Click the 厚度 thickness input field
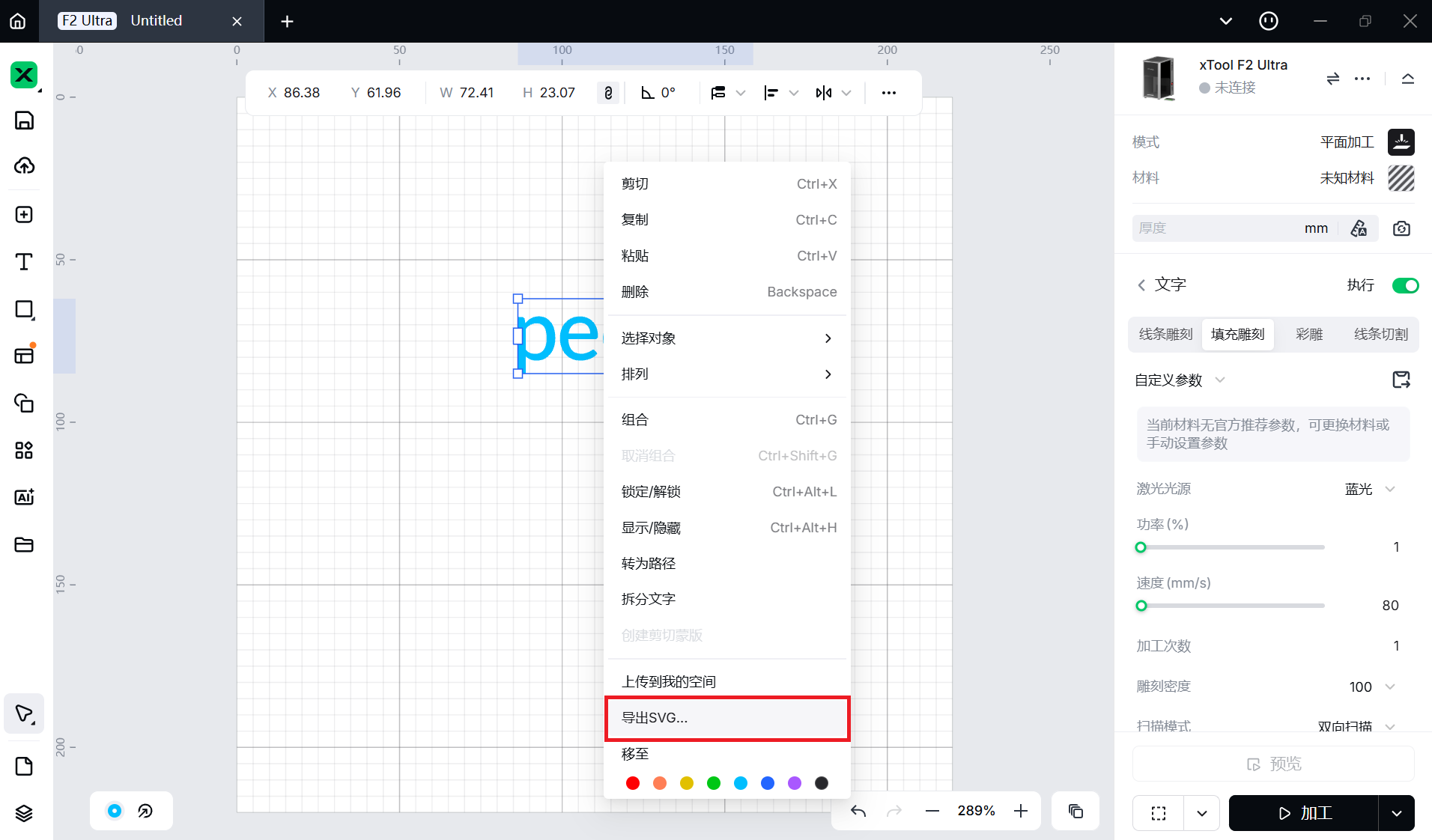 [1217, 228]
